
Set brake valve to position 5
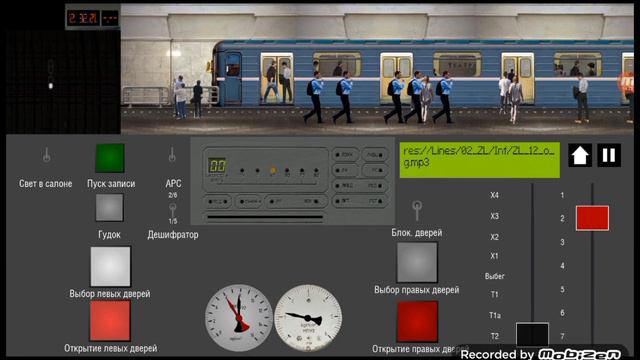click(x=562, y=289)
